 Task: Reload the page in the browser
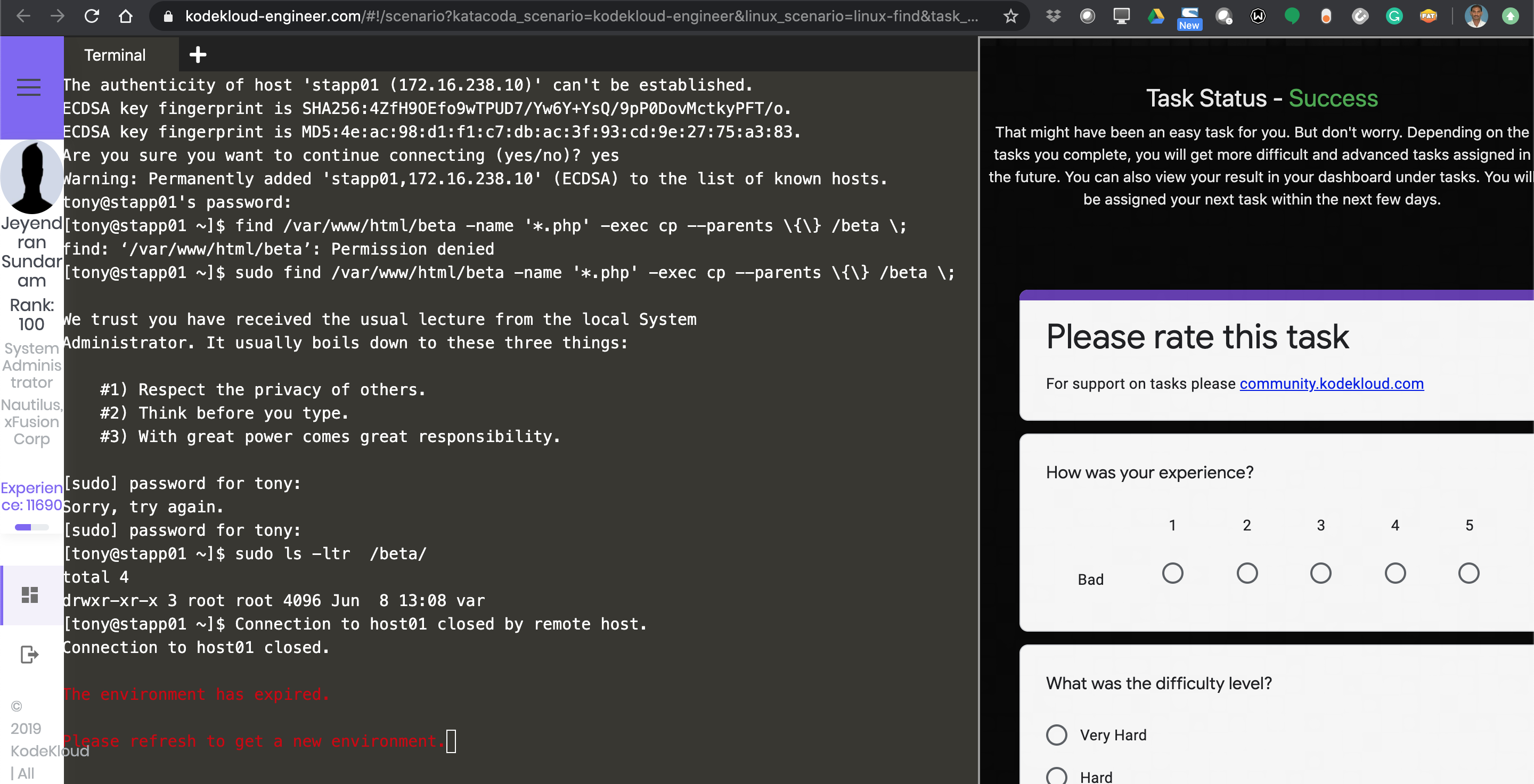91,16
